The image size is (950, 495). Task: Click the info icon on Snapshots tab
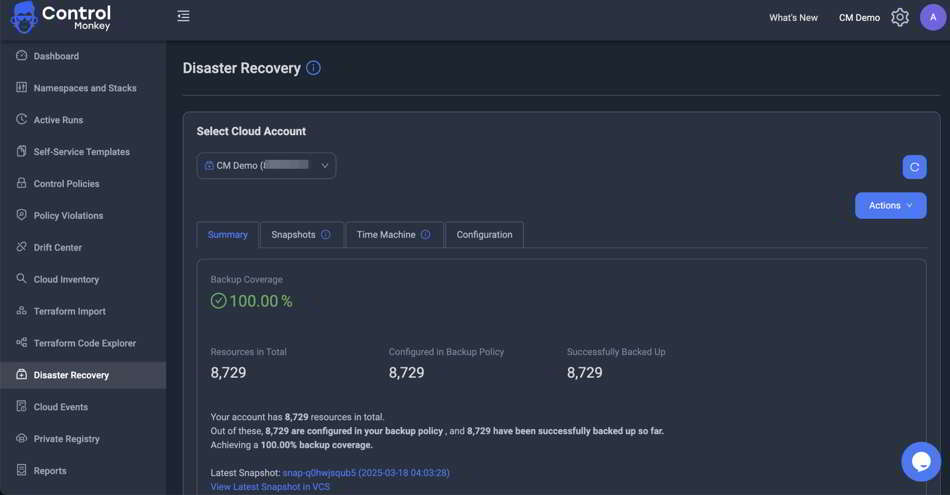tap(326, 235)
